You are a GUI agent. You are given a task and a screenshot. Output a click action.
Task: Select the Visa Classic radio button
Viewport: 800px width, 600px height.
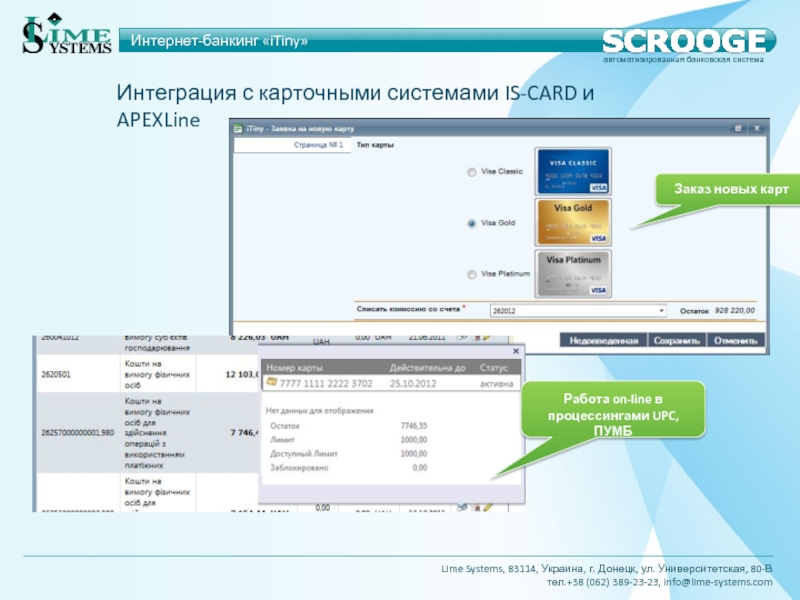472,172
